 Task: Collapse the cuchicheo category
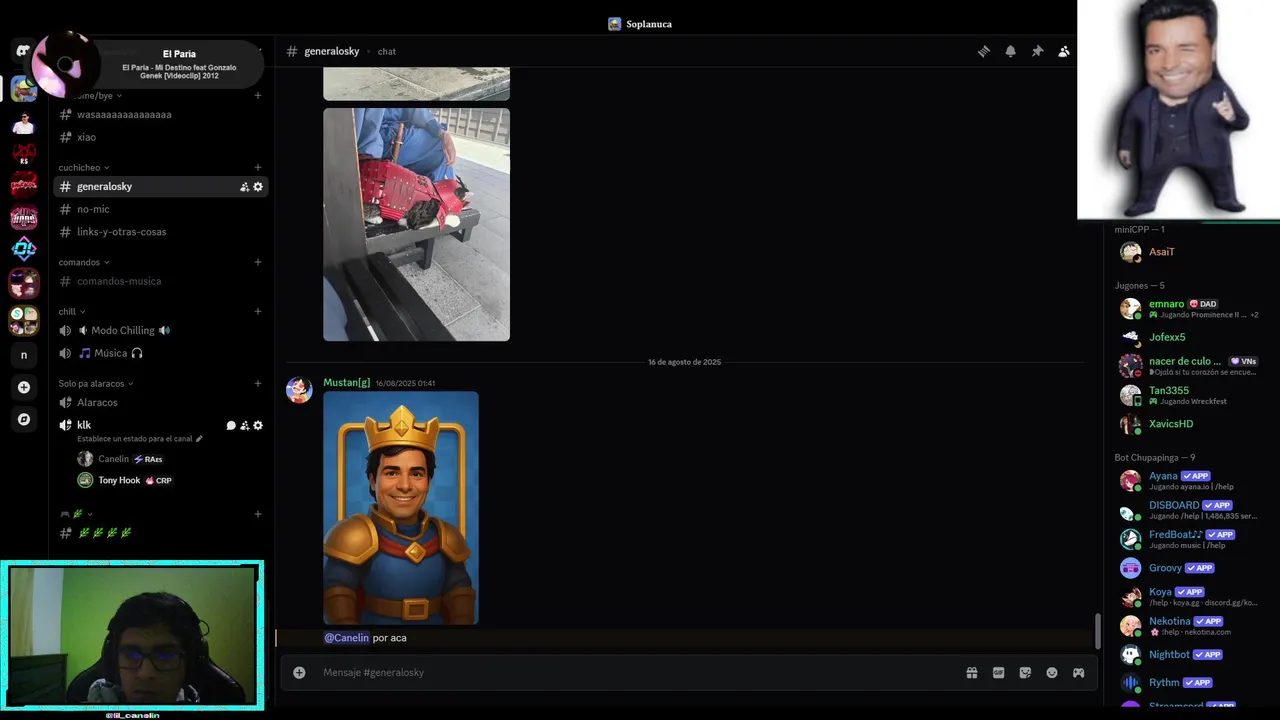[x=84, y=168]
